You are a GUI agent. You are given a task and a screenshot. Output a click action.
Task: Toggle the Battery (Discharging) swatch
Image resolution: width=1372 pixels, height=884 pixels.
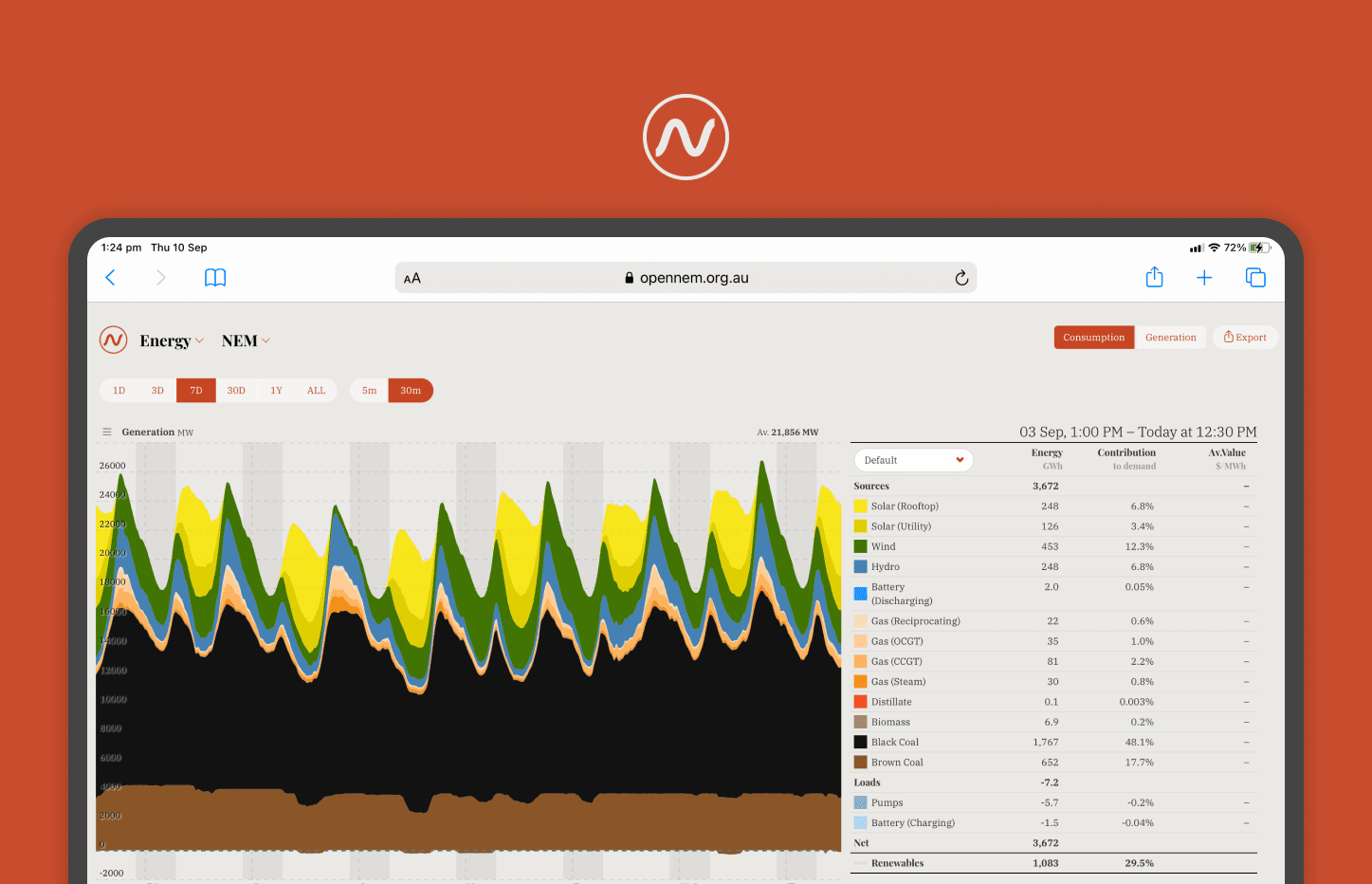pyautogui.click(x=861, y=594)
